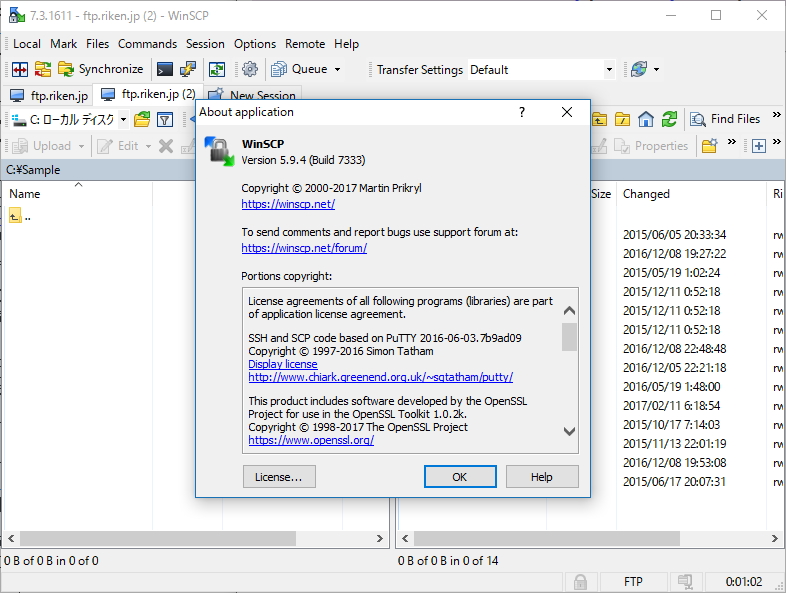The image size is (786, 593).
Task: Click the globe check-for-updates icon
Action: coord(639,69)
